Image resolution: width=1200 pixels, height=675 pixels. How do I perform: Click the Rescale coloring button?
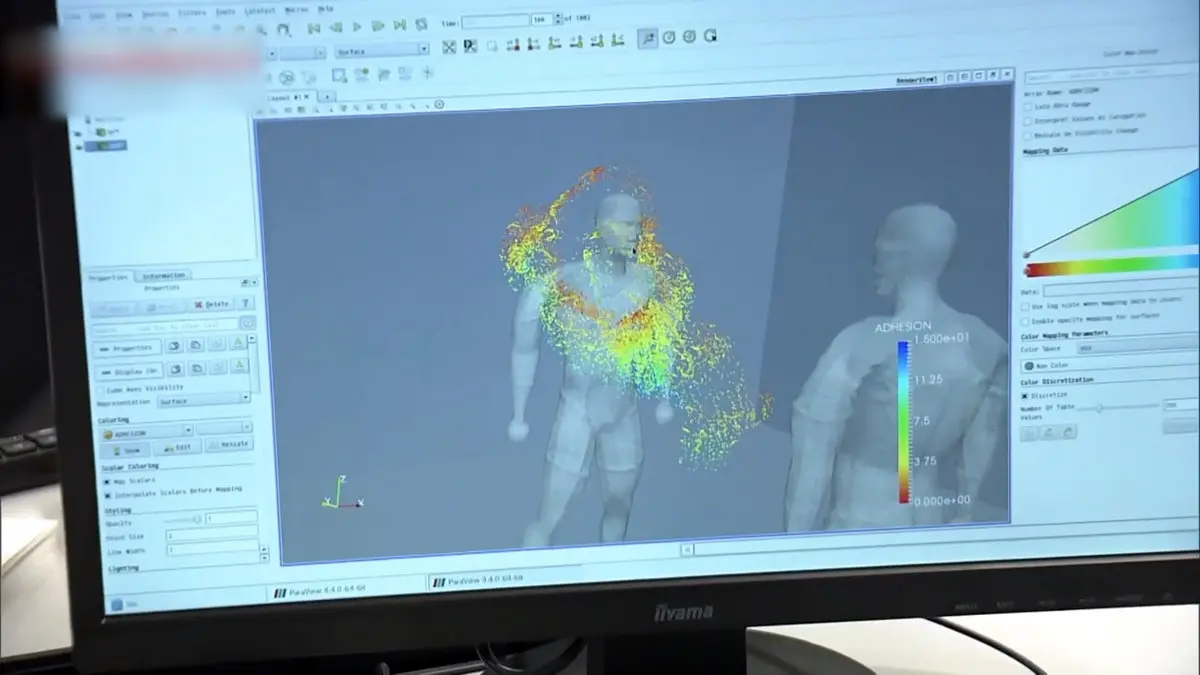tap(229, 445)
